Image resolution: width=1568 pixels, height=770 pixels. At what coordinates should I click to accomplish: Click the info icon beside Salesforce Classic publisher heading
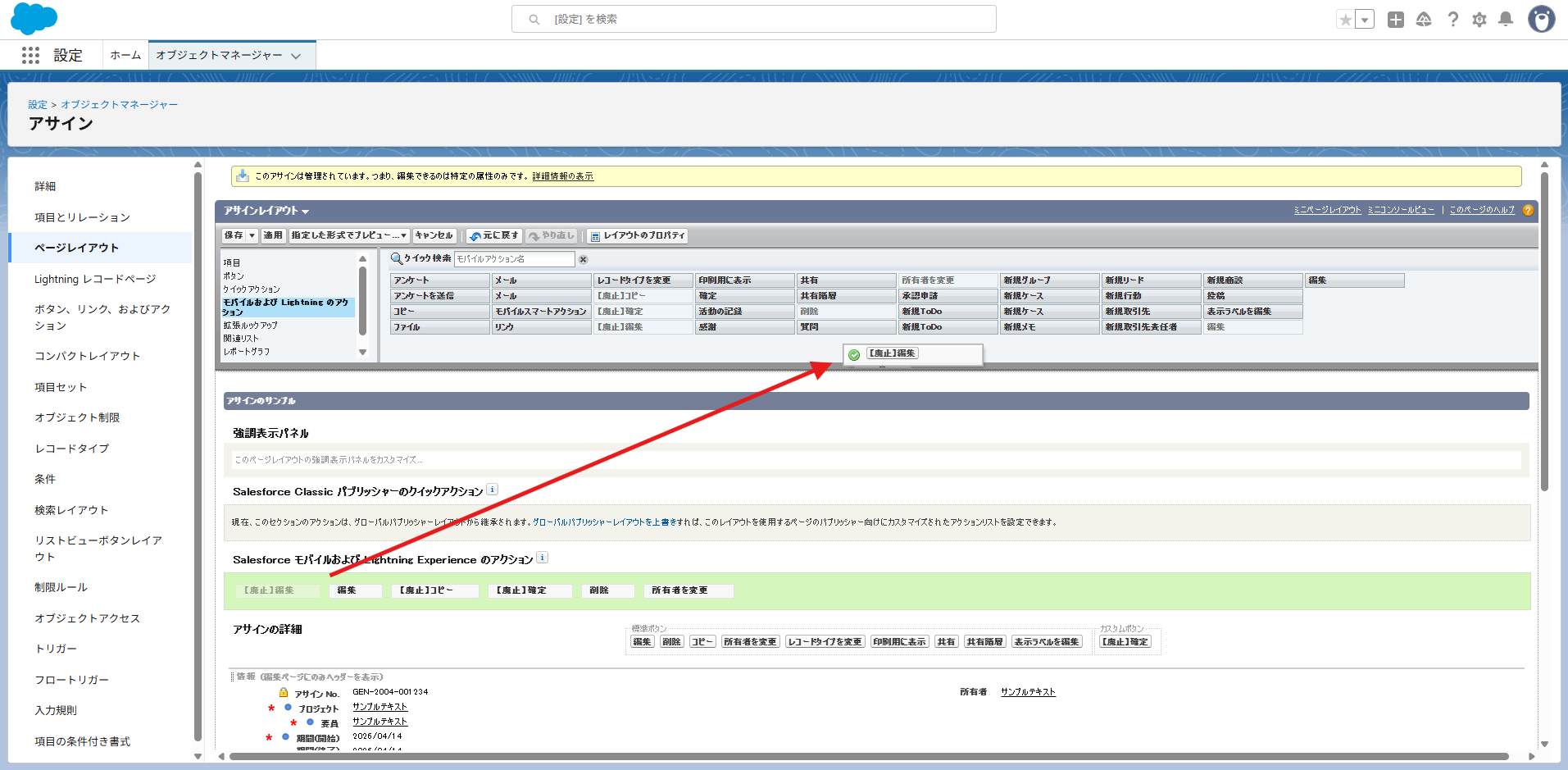point(492,490)
